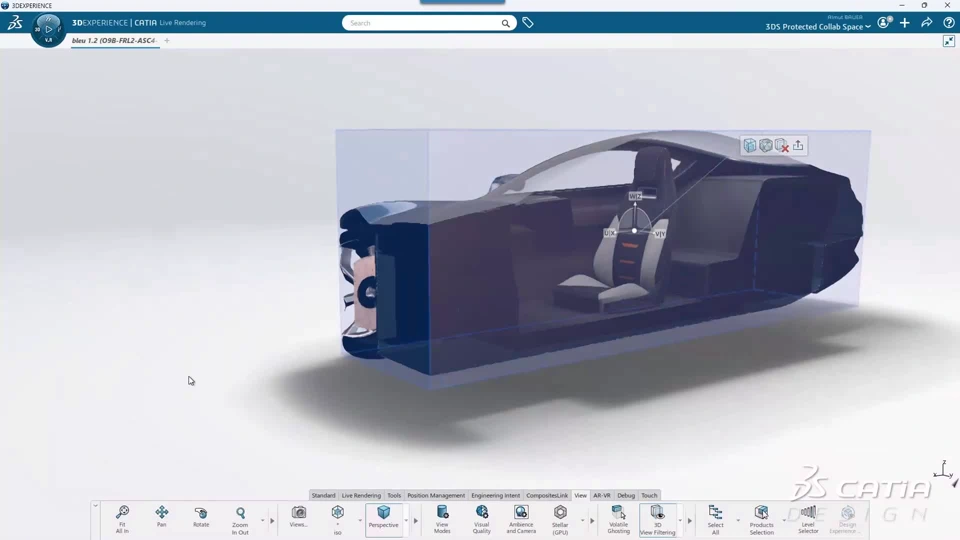Open the AR-VR tab
Image resolution: width=960 pixels, height=540 pixels.
pyautogui.click(x=602, y=495)
